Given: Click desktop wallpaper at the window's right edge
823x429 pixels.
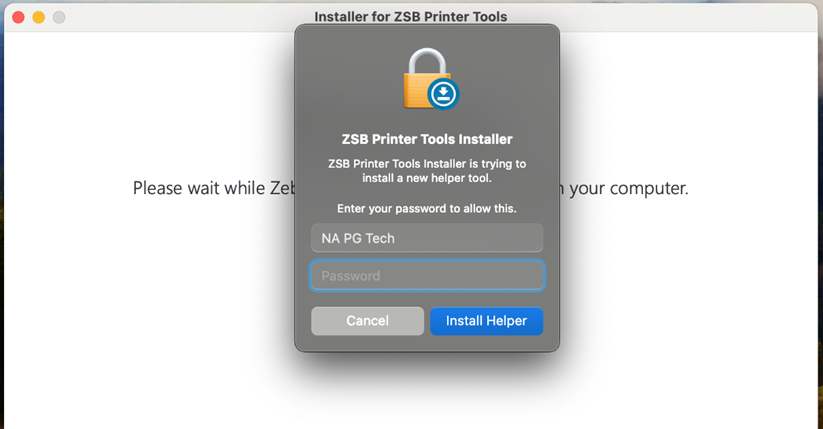Looking at the screenshot, I should pos(820,250).
